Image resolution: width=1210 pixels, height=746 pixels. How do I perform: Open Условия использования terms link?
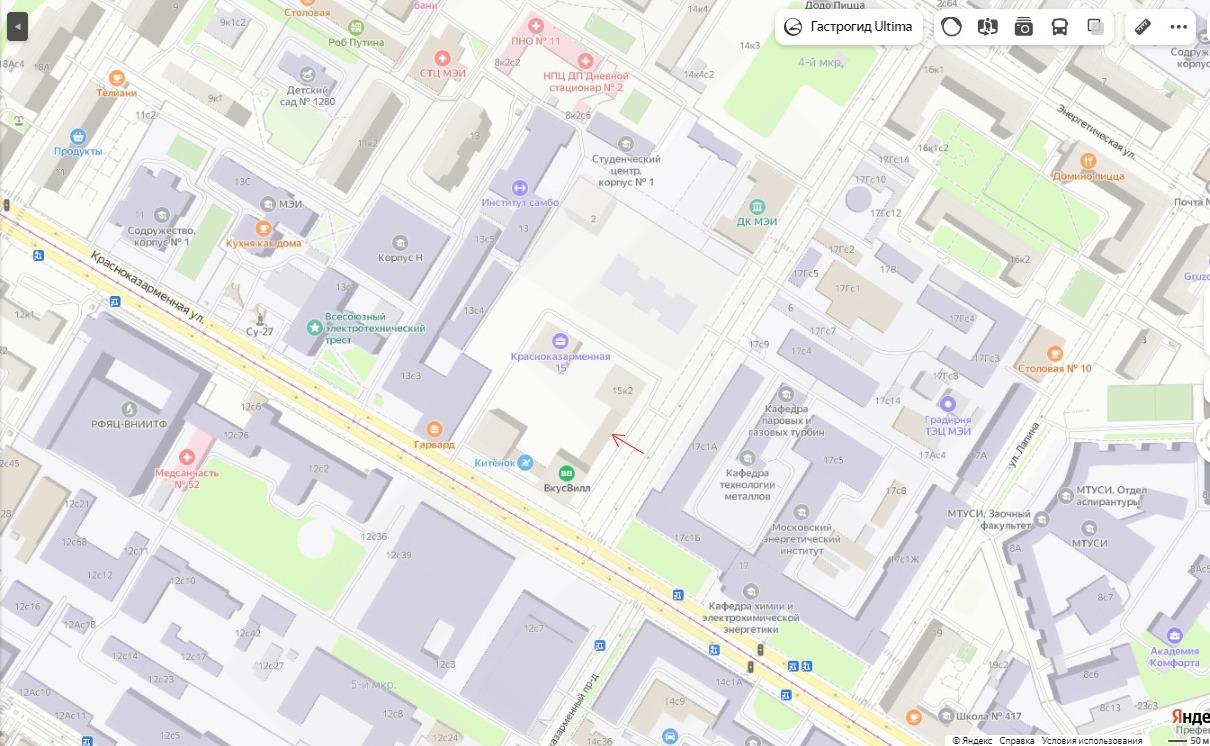click(x=1091, y=740)
